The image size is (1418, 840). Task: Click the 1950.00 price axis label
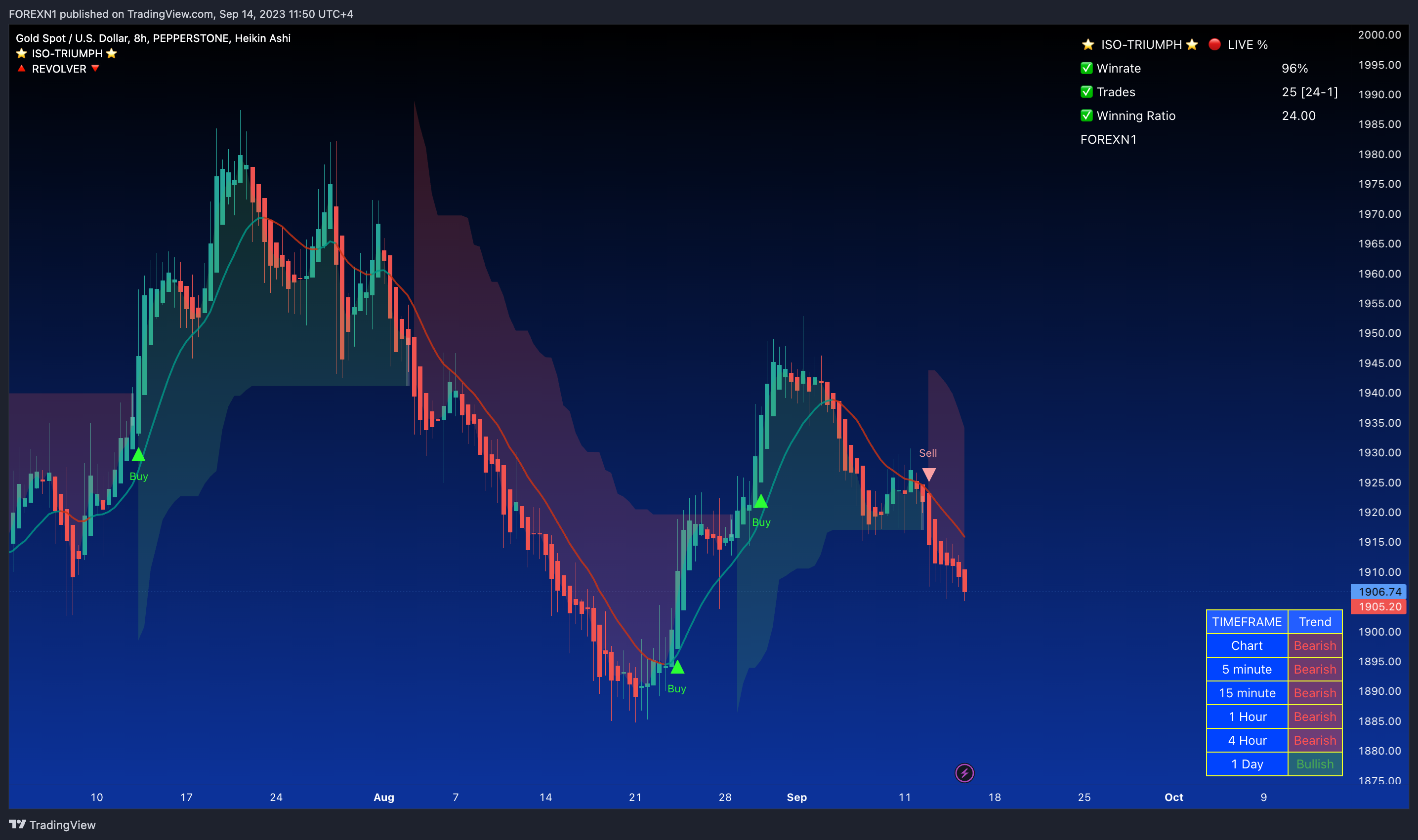point(1379,333)
